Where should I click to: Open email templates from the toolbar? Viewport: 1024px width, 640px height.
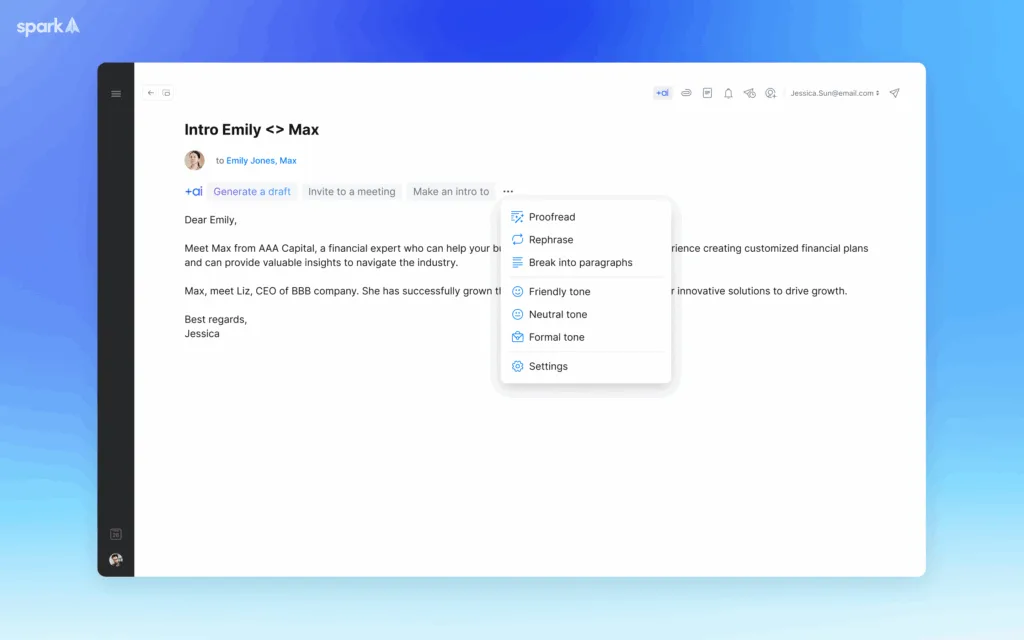(x=707, y=92)
